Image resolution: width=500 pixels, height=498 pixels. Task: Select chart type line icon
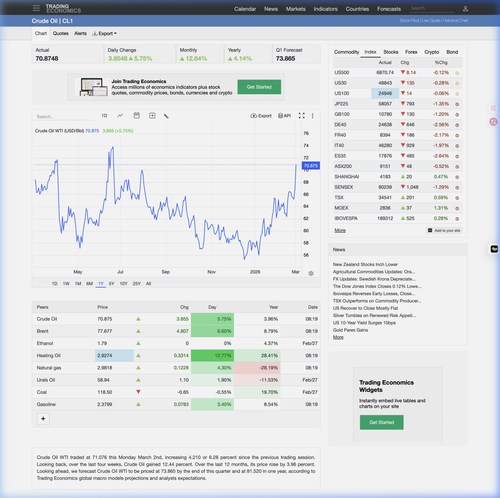pyautogui.click(x=120, y=115)
